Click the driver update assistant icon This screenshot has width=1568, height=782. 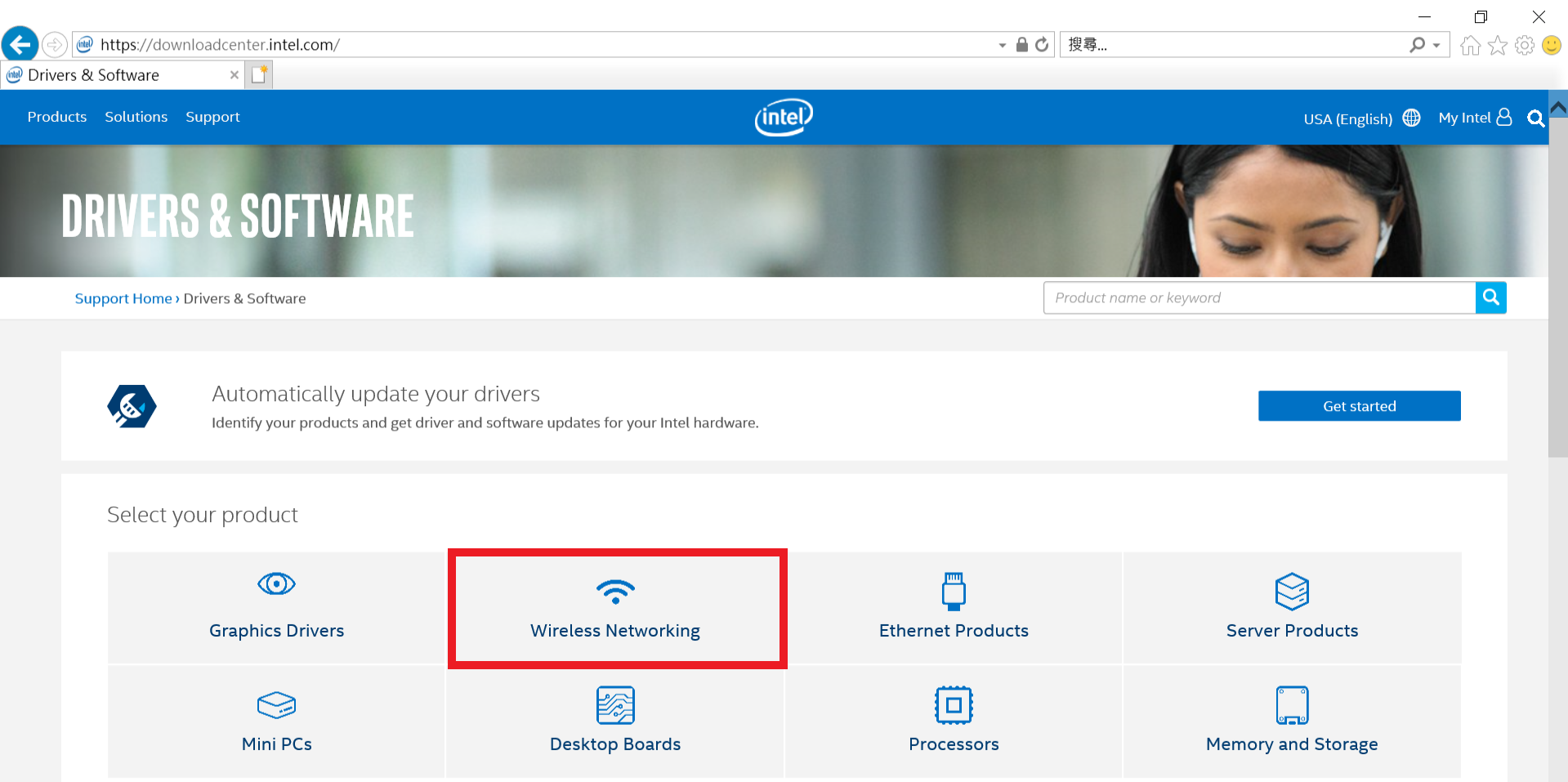(132, 406)
